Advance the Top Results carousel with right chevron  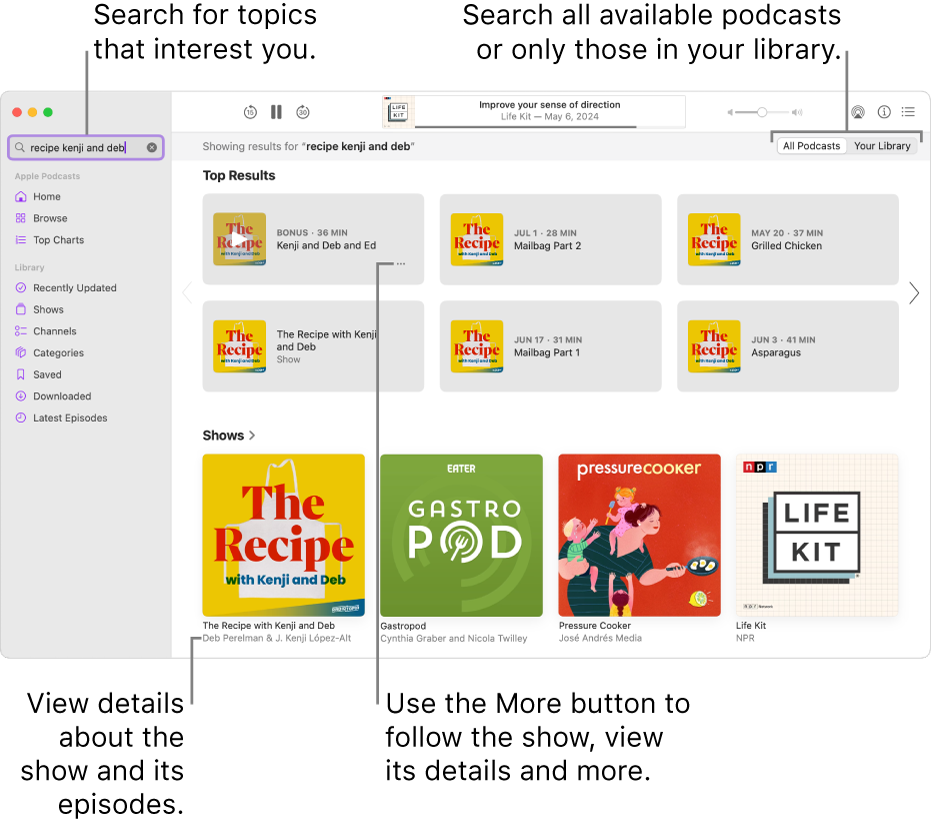coord(913,293)
